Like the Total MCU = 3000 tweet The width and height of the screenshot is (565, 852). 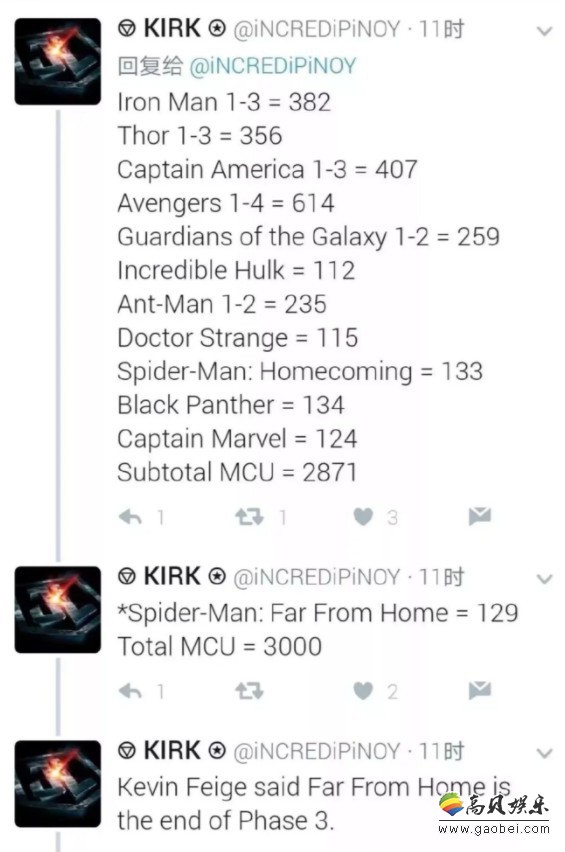363,691
